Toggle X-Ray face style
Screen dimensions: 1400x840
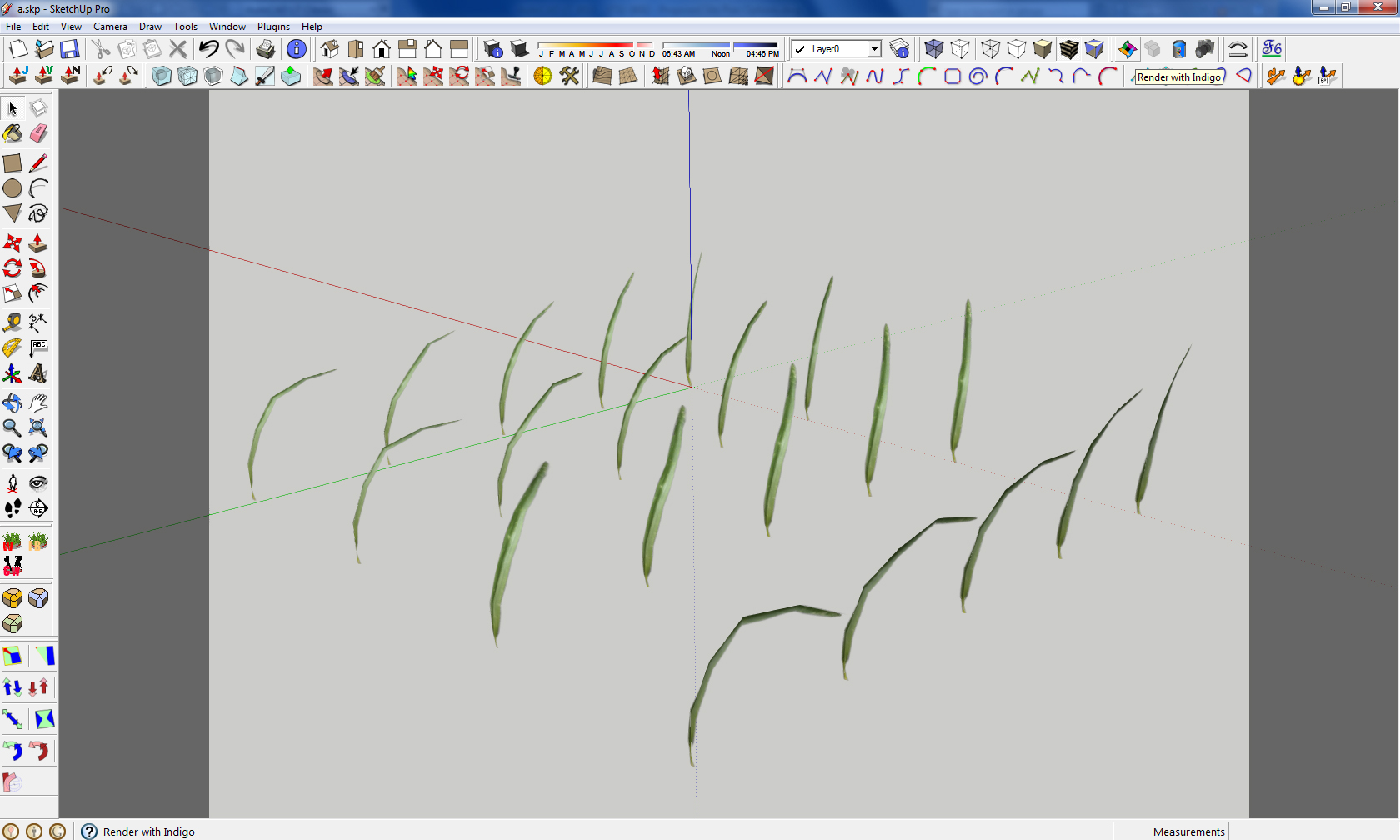[934, 49]
